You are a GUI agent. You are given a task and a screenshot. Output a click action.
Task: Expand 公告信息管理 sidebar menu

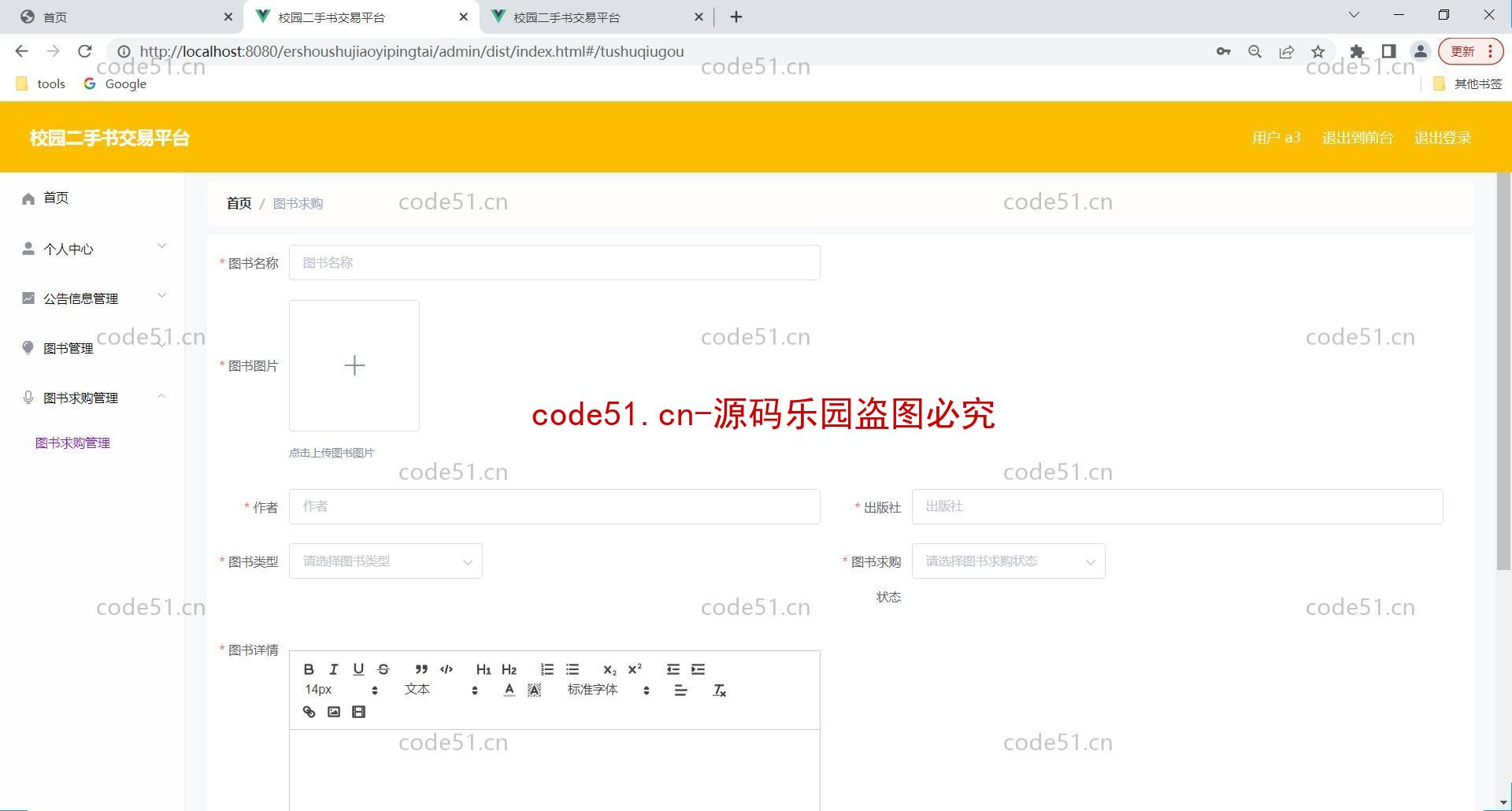[x=92, y=298]
